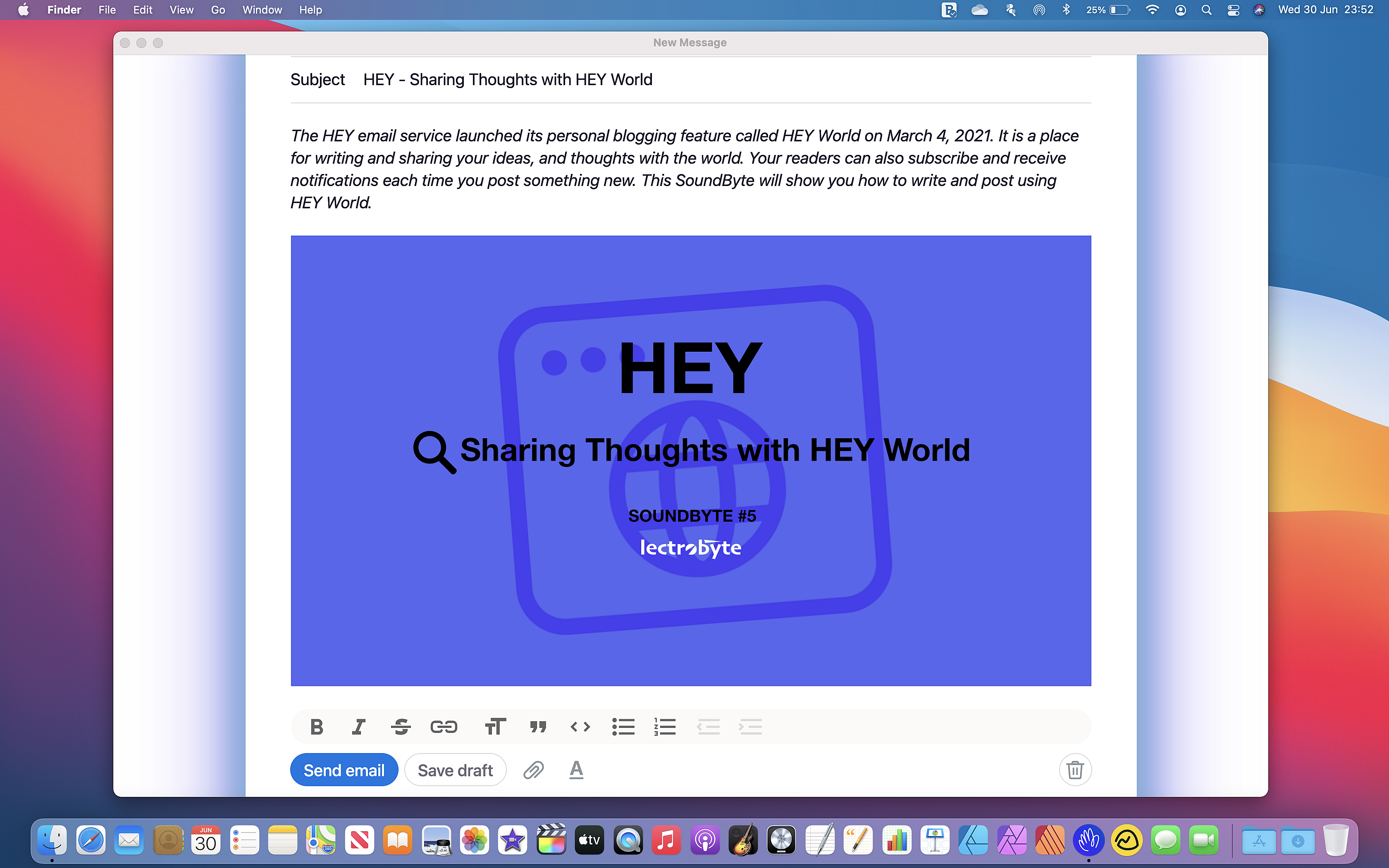
Task: Create a numbered list
Action: [x=665, y=727]
